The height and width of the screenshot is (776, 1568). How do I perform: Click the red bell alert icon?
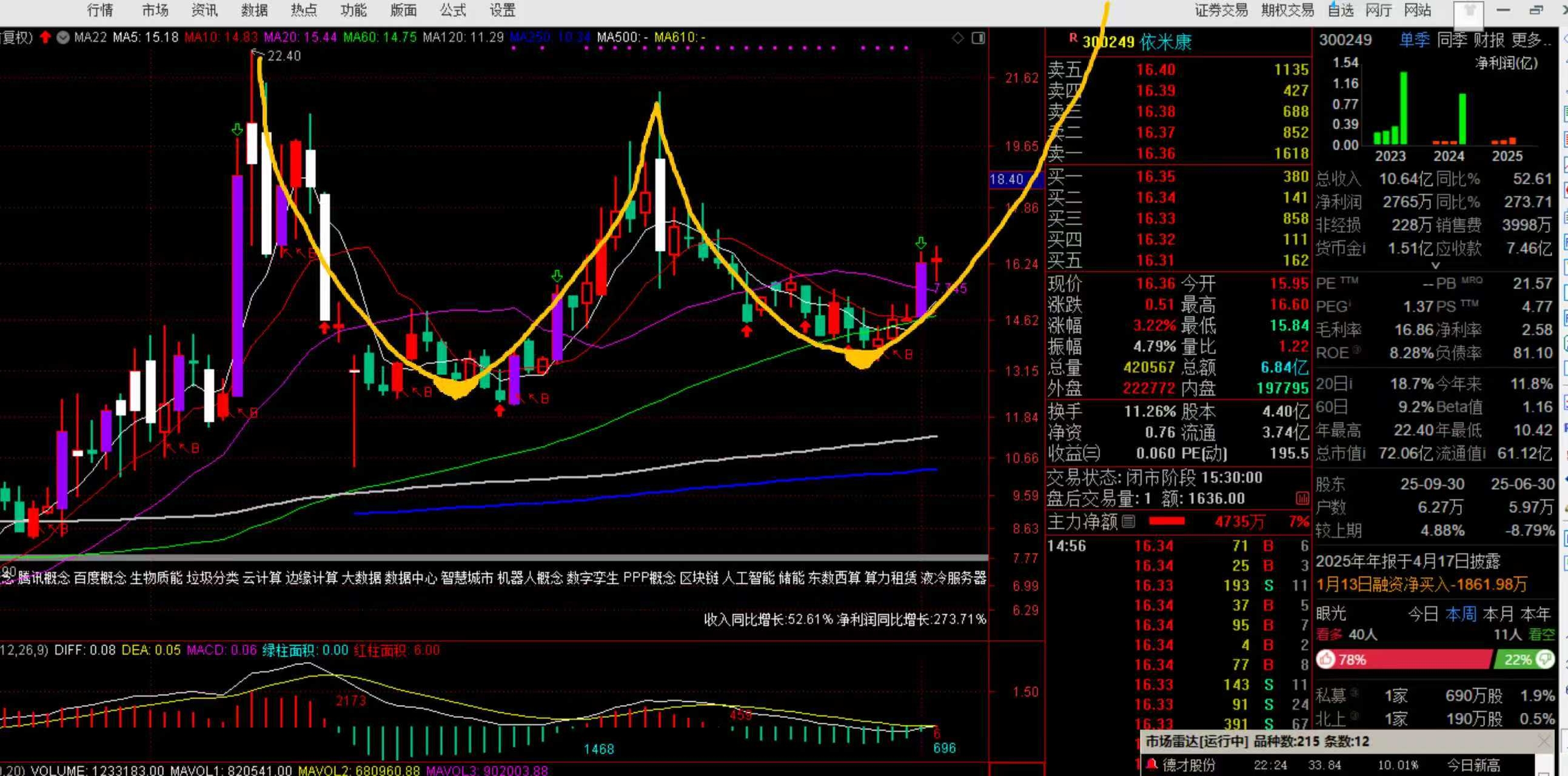[x=1151, y=764]
